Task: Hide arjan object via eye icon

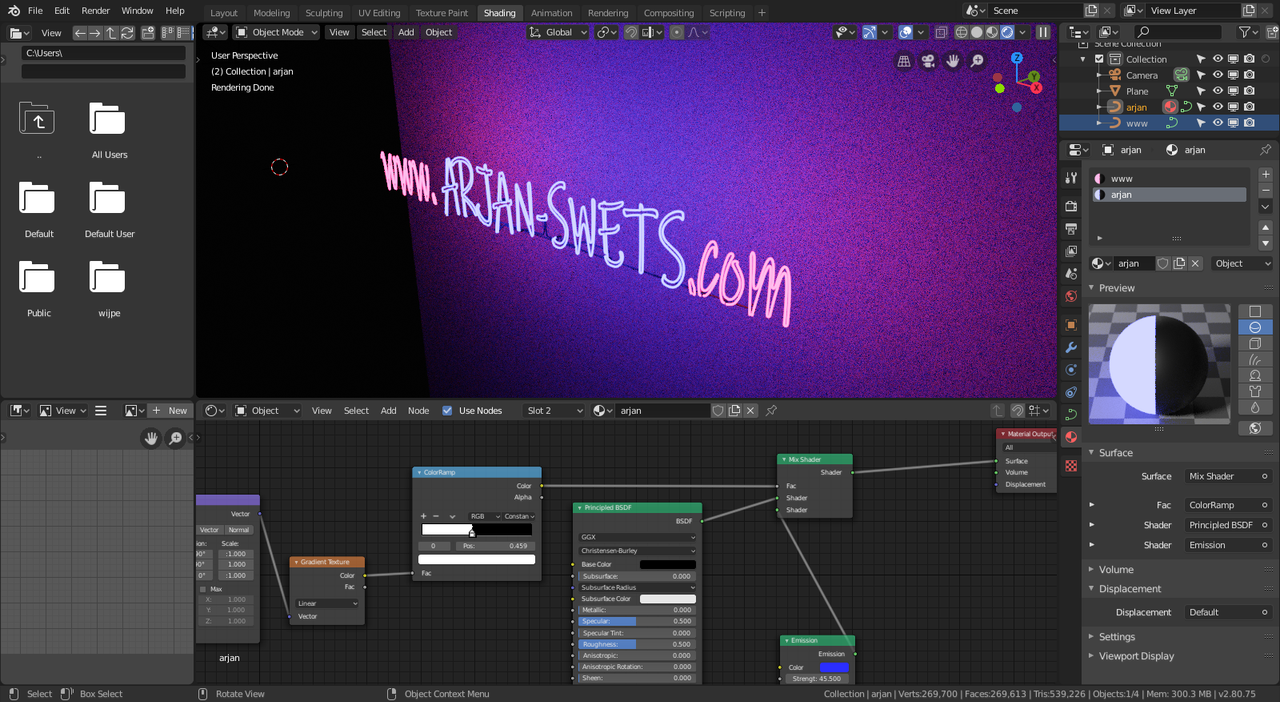Action: click(1217, 107)
